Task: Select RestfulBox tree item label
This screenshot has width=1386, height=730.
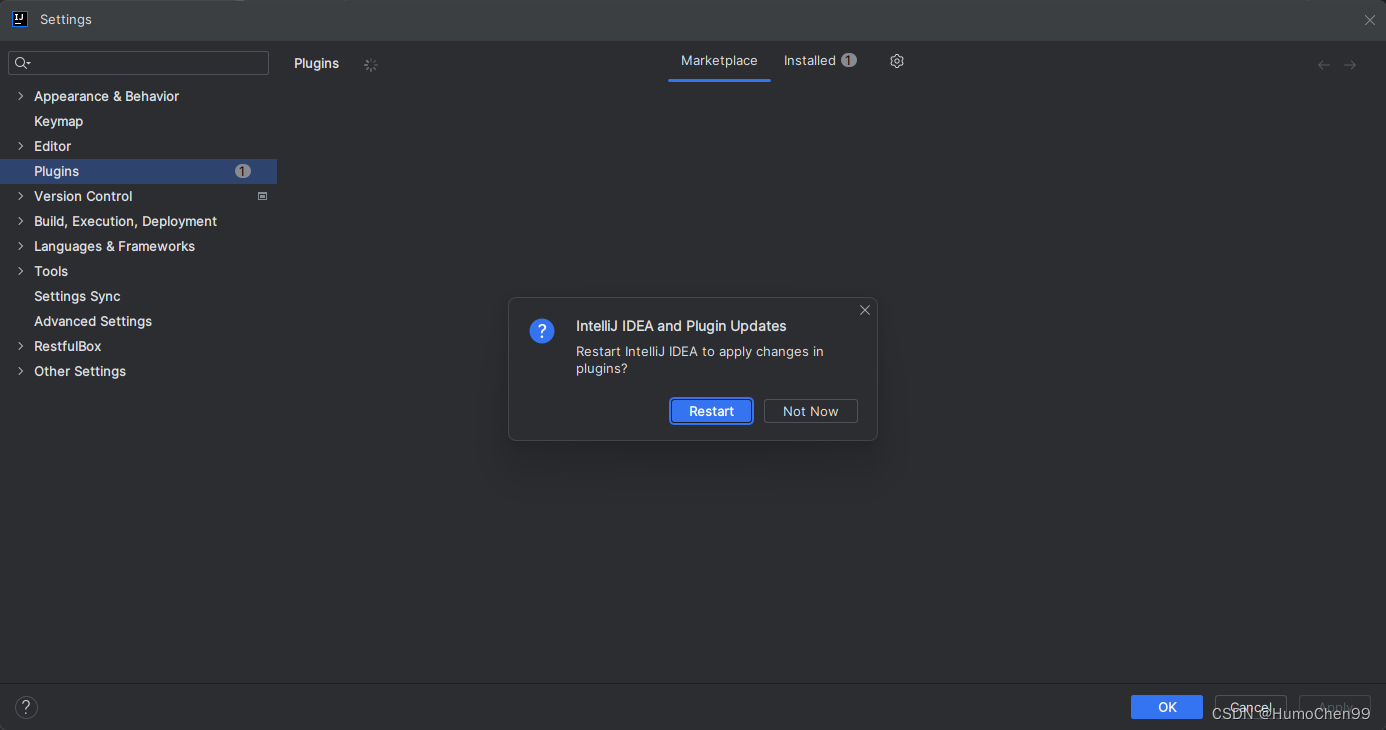Action: click(x=68, y=346)
